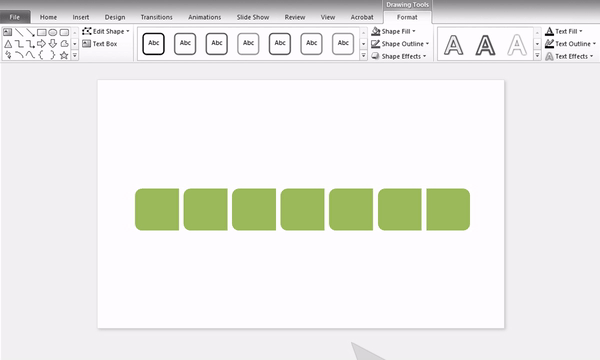600x360 pixels.
Task: Show next row of shape styles
Action: pos(364,44)
